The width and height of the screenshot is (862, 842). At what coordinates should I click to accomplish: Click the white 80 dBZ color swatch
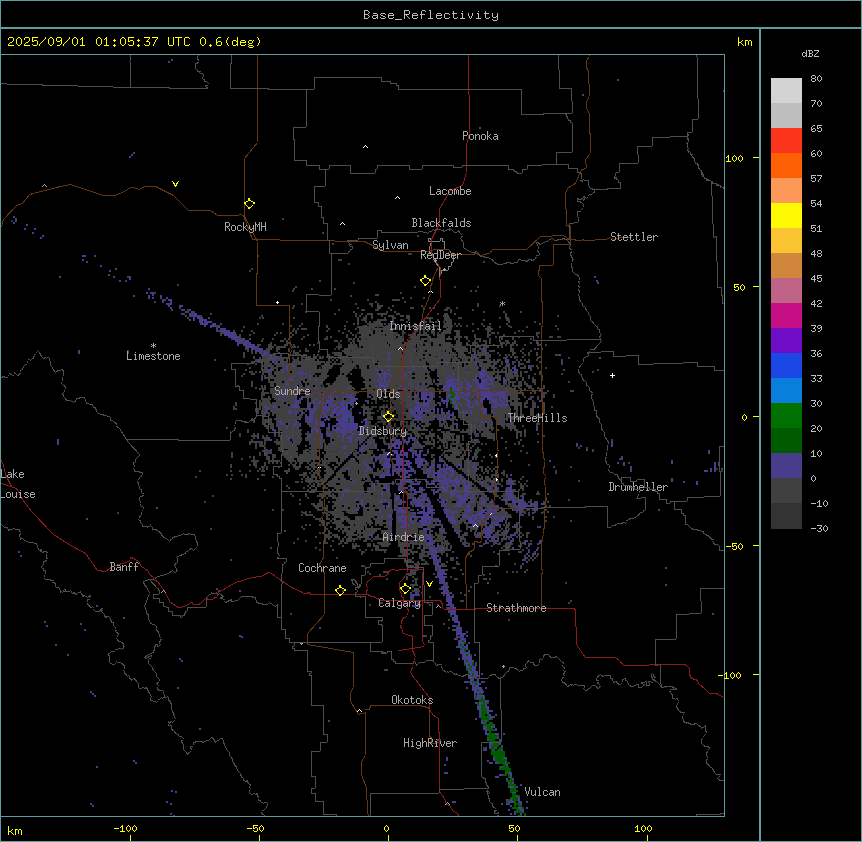point(786,91)
